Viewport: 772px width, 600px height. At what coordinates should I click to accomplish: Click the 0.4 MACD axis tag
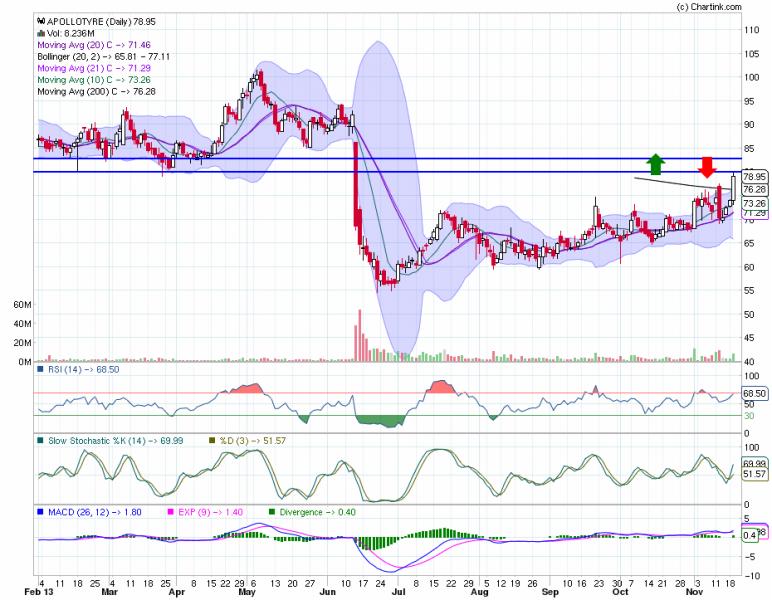point(750,536)
